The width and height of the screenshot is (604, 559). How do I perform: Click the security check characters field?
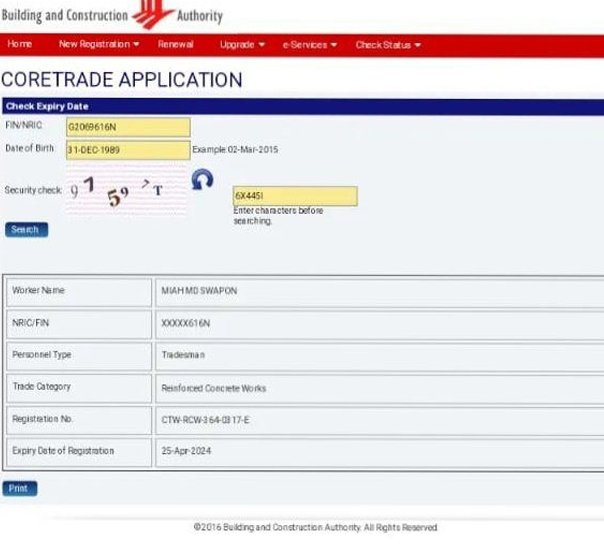[x=295, y=196]
